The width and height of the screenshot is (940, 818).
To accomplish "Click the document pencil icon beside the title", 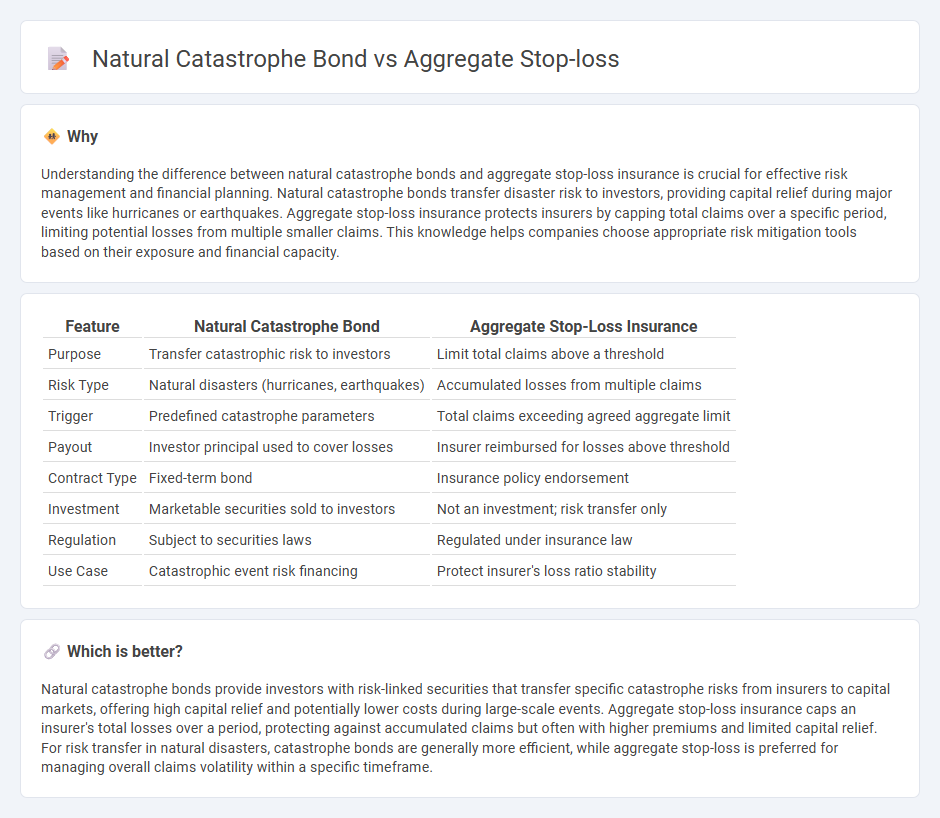I will 58,59.
